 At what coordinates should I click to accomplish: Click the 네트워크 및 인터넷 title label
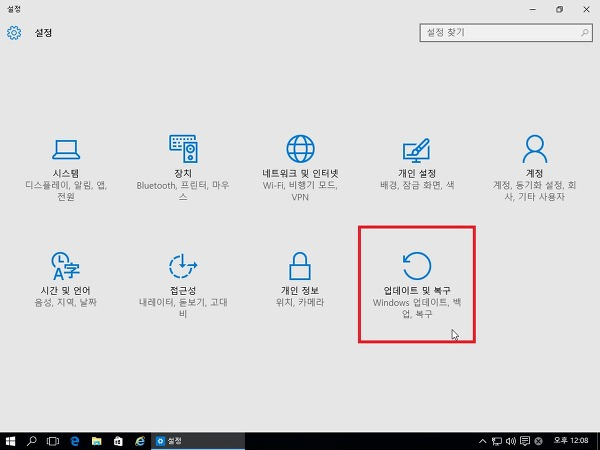(x=300, y=173)
